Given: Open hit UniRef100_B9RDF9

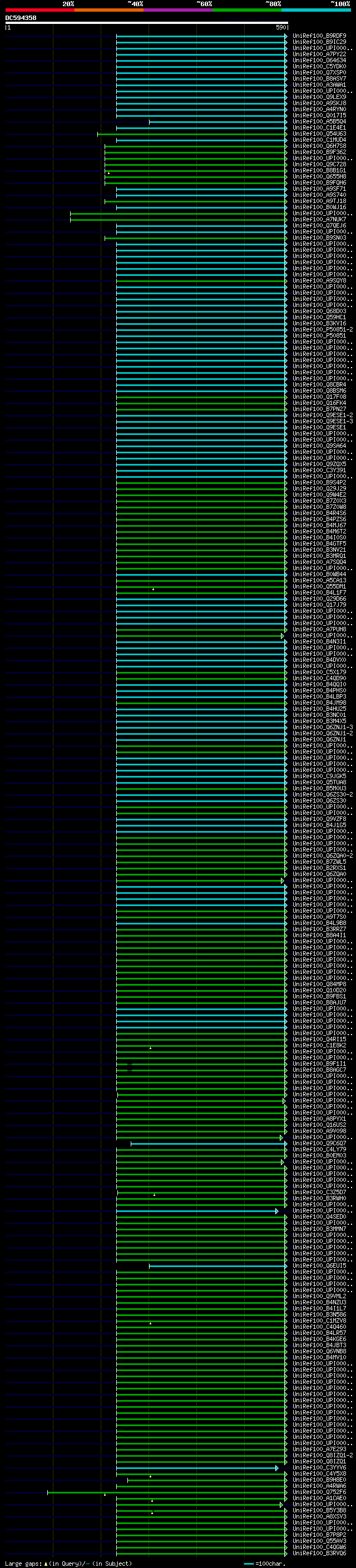Looking at the screenshot, I should [319, 36].
